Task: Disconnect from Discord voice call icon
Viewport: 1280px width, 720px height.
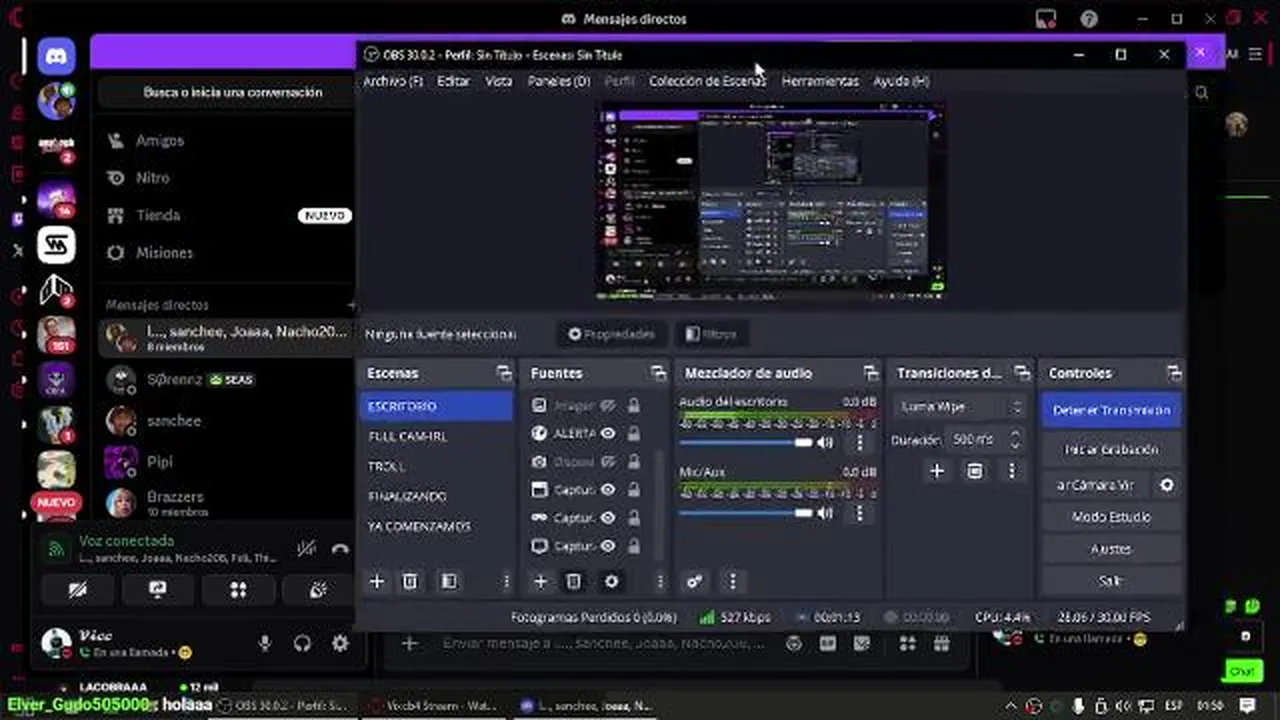Action: pyautogui.click(x=340, y=548)
